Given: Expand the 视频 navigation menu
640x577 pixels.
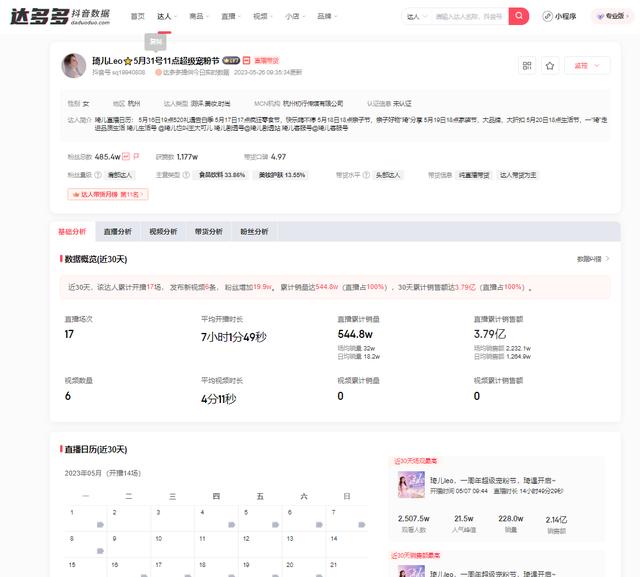Looking at the screenshot, I should [263, 16].
